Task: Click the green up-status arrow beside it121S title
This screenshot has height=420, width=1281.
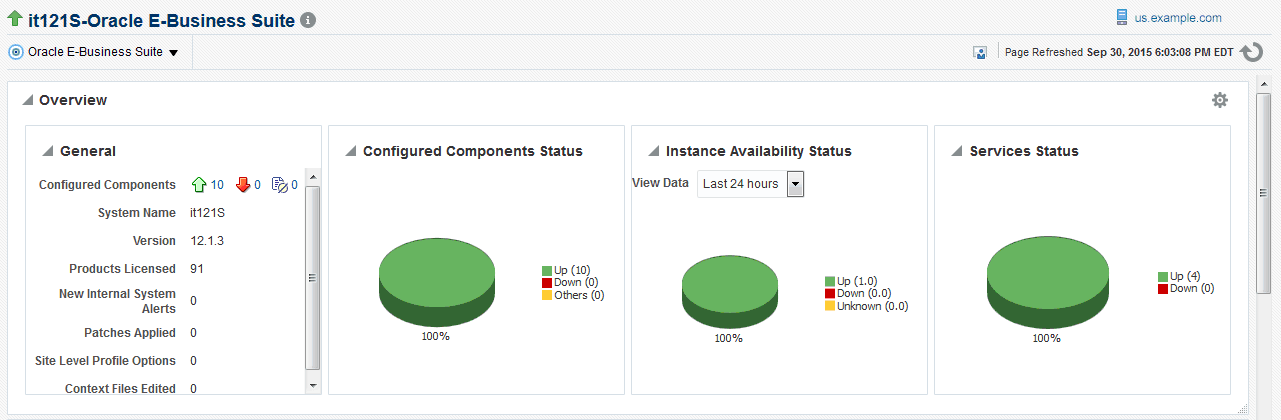Action: click(15, 19)
